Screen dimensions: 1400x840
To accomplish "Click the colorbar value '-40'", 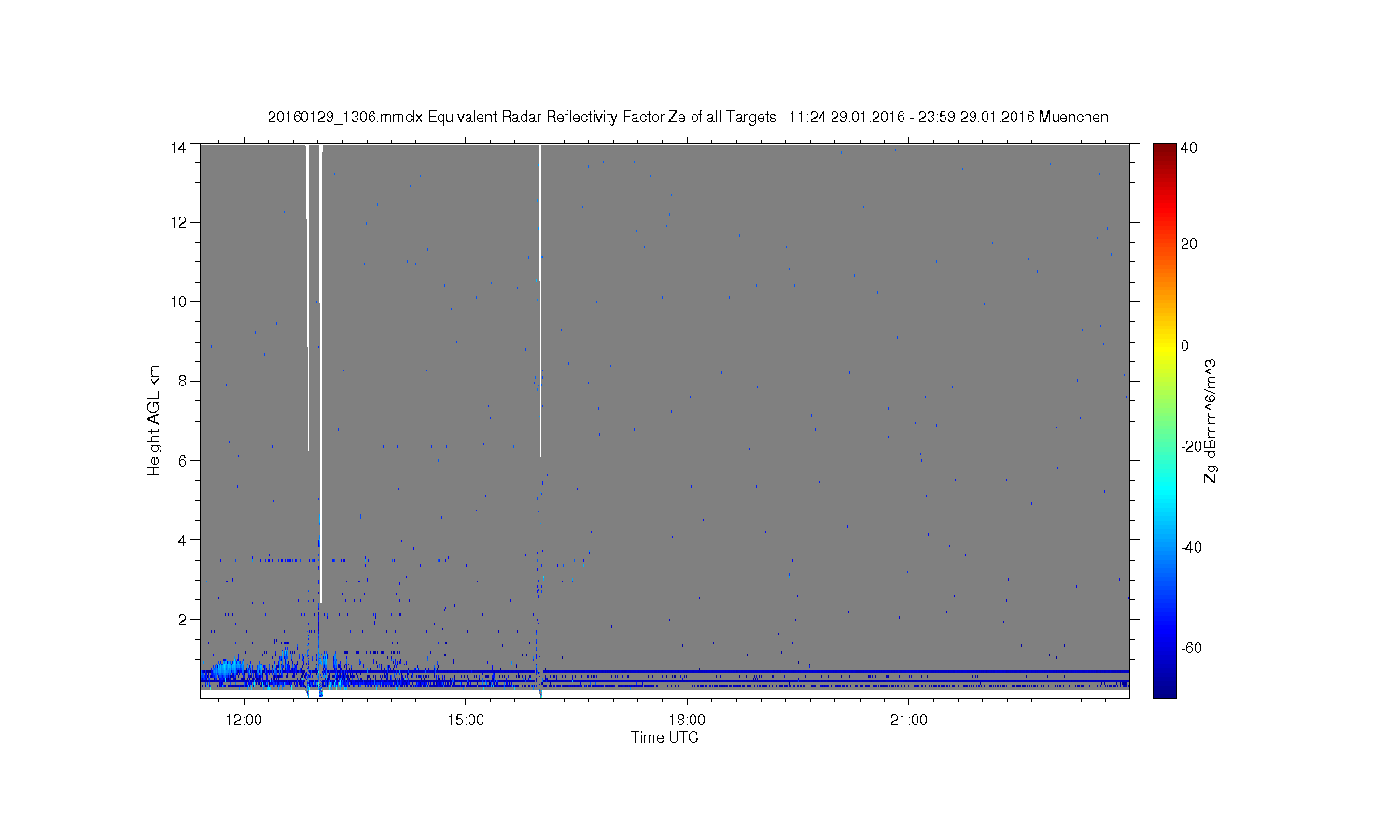I will (x=1192, y=547).
